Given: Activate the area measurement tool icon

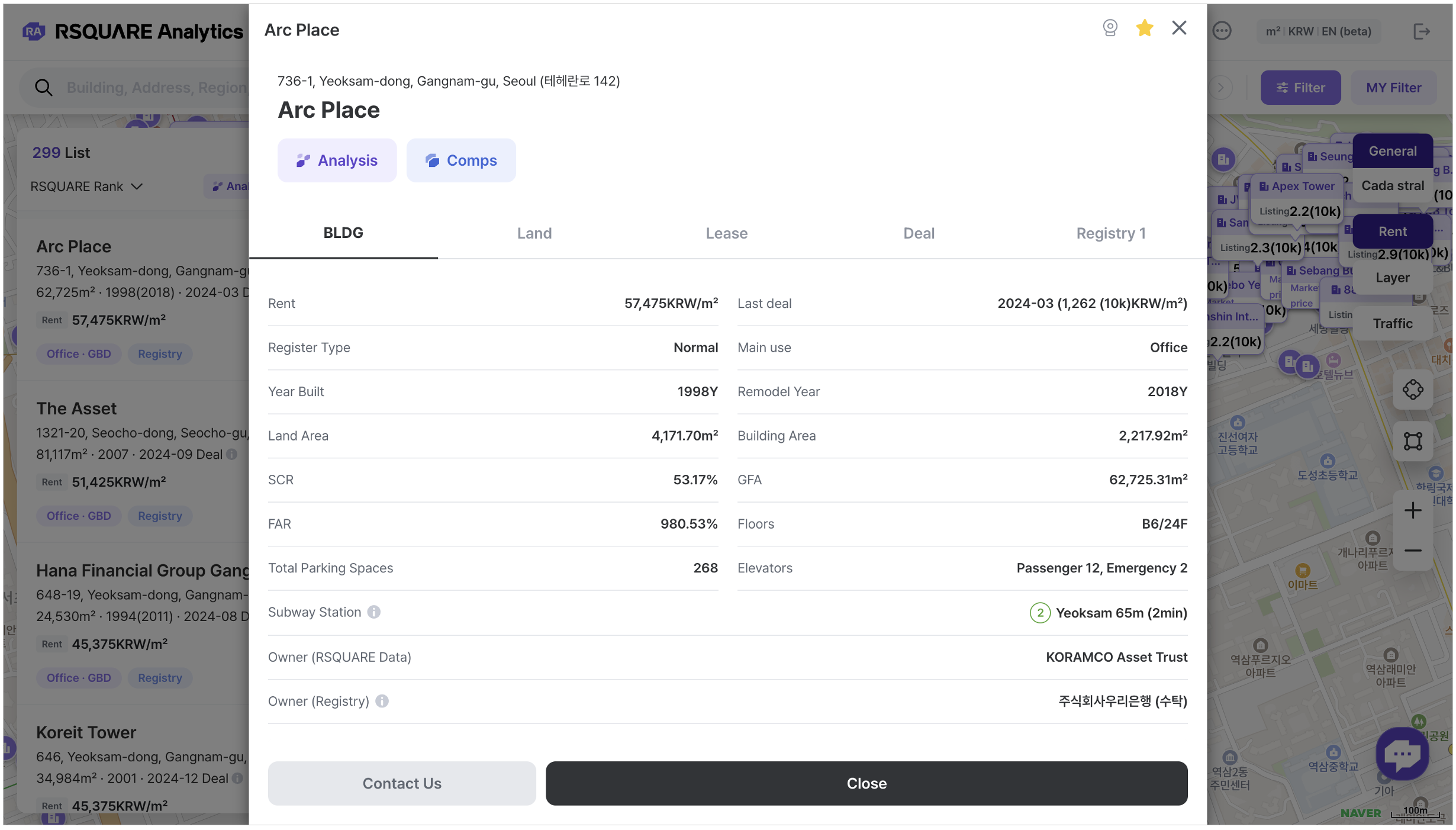Looking at the screenshot, I should (1412, 441).
